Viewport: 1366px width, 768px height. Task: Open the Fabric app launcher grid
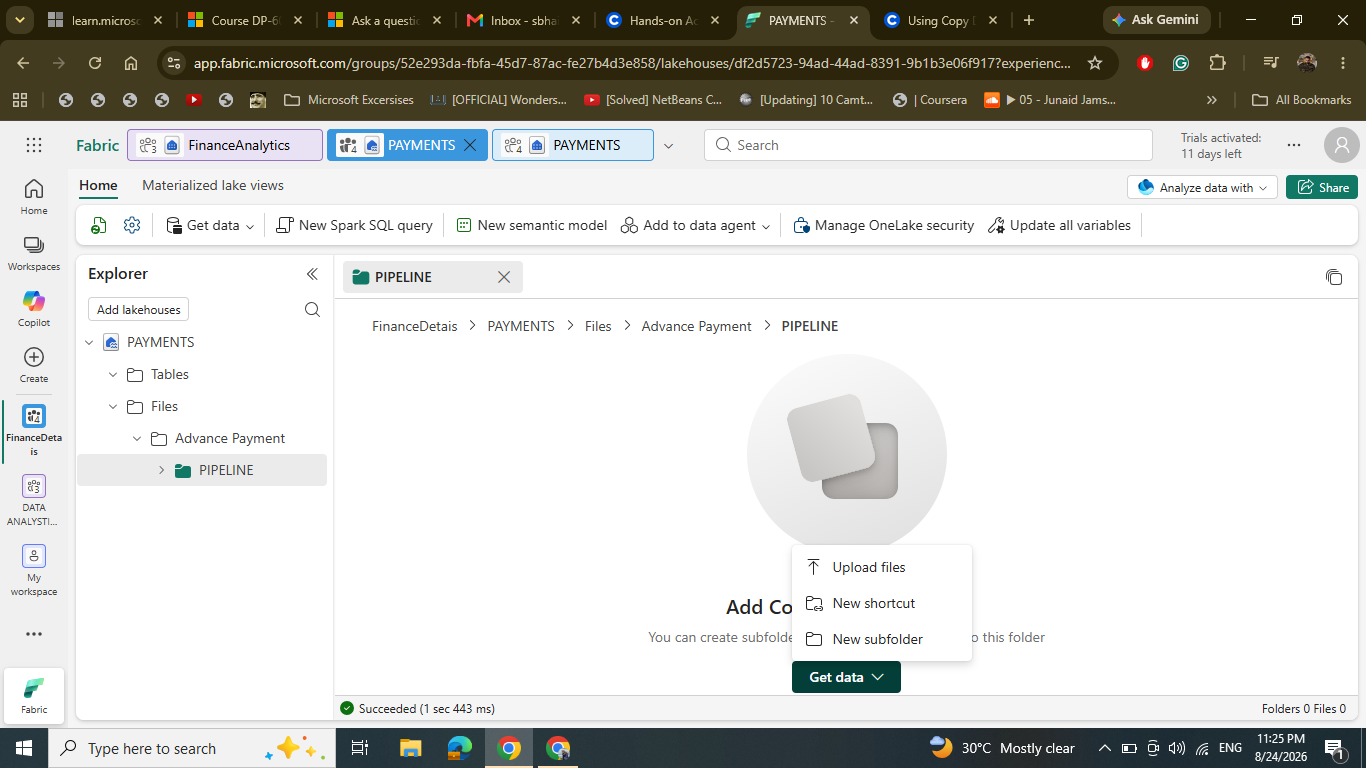point(34,145)
